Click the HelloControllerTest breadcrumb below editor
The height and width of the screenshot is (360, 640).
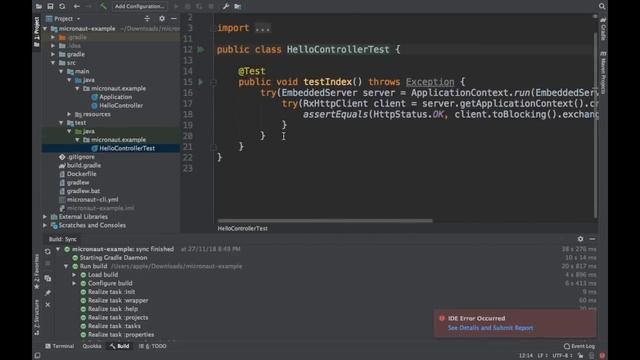pyautogui.click(x=242, y=229)
